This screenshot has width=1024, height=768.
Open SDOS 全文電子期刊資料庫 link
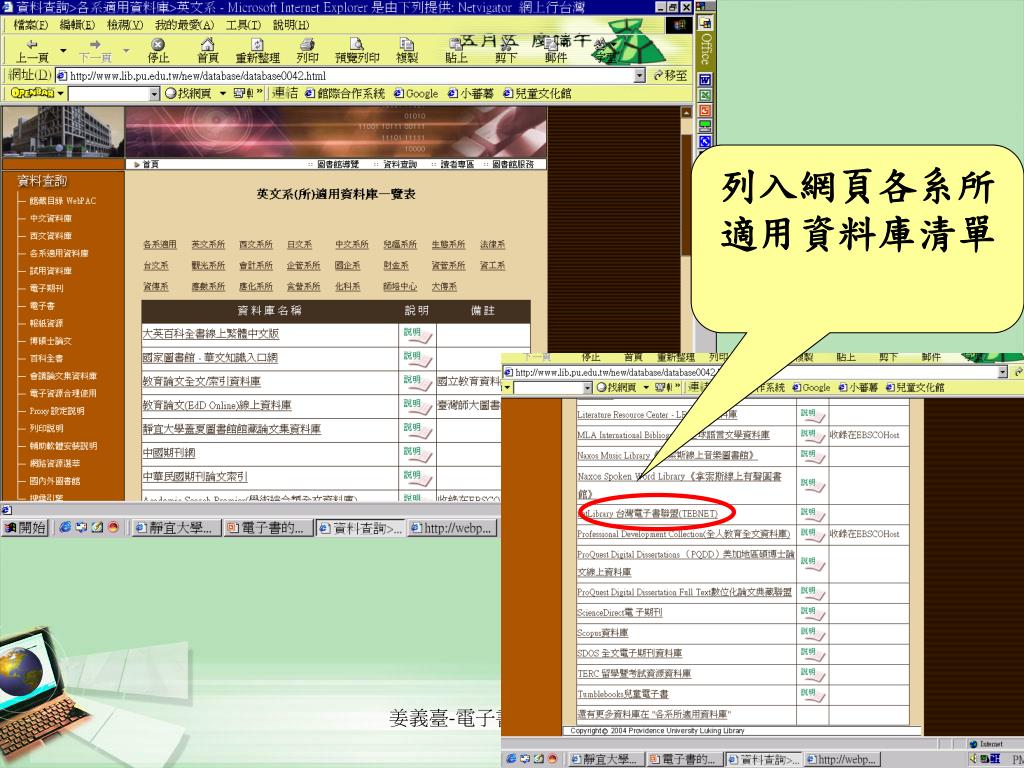pos(629,653)
